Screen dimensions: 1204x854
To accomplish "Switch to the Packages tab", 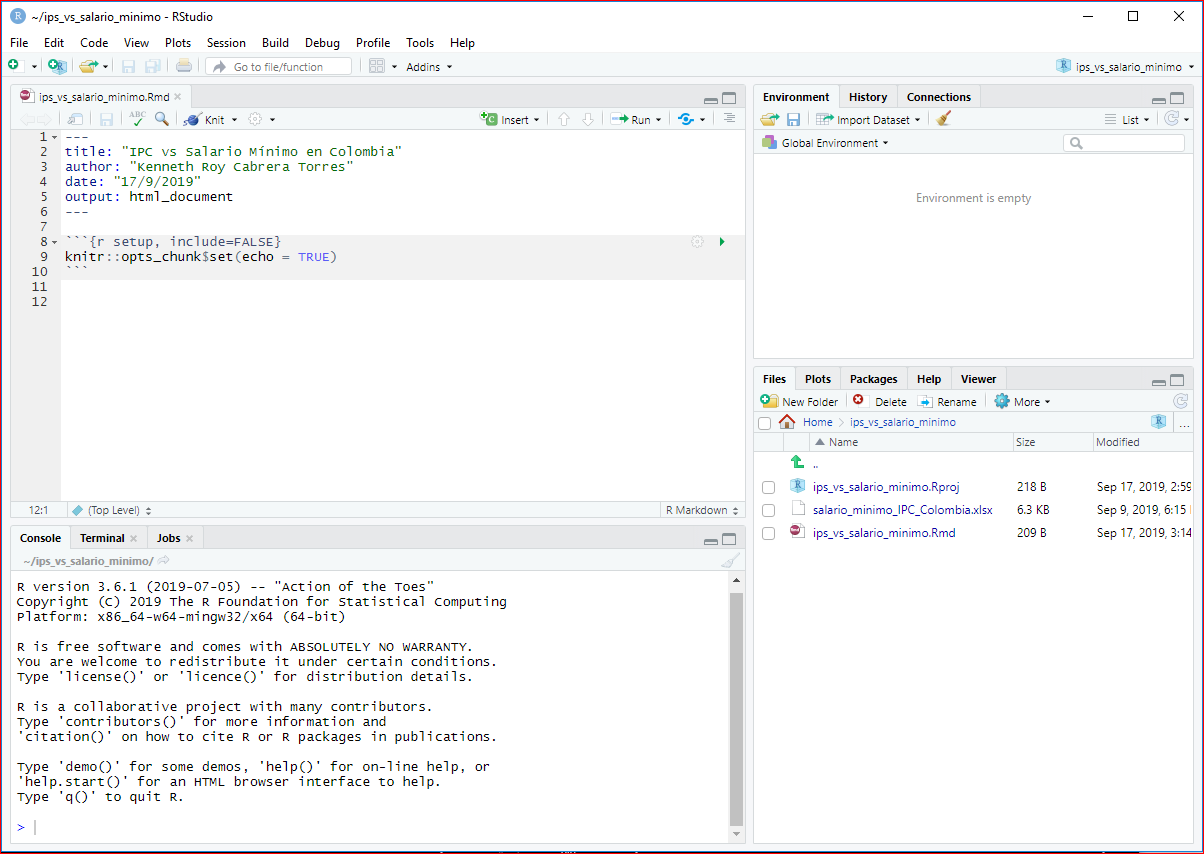I will tap(874, 379).
